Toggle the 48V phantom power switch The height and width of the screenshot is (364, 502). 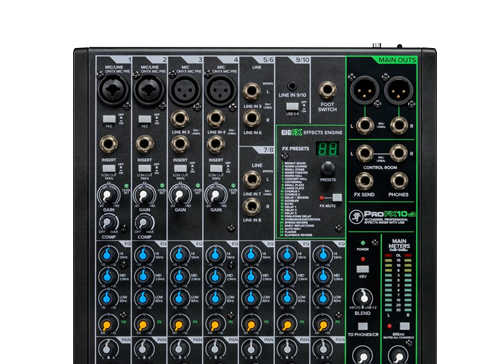[363, 269]
